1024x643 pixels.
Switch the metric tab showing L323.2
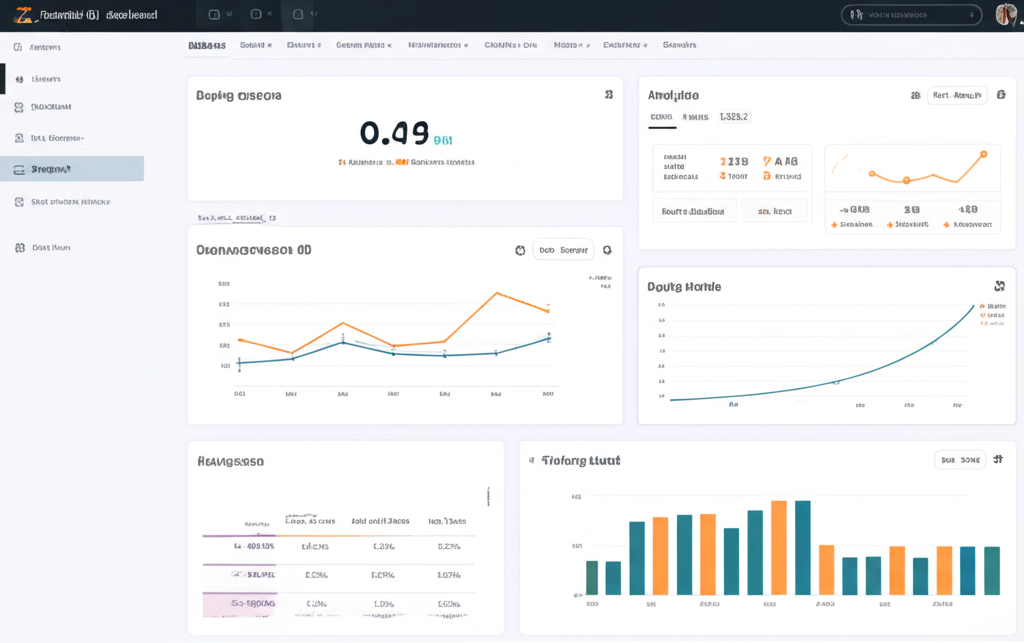734,117
